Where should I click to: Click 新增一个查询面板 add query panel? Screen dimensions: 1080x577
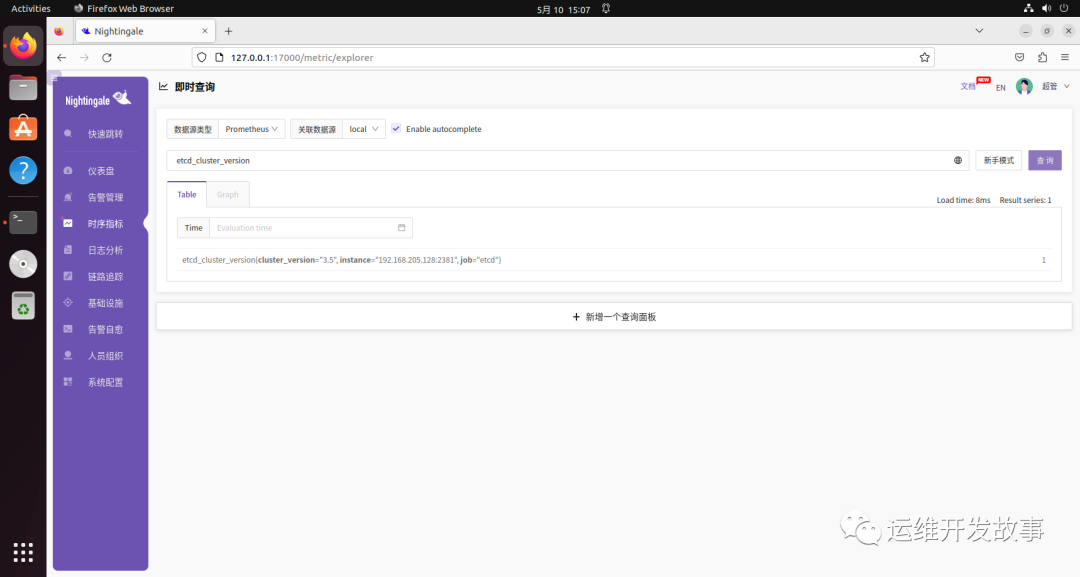coord(614,317)
